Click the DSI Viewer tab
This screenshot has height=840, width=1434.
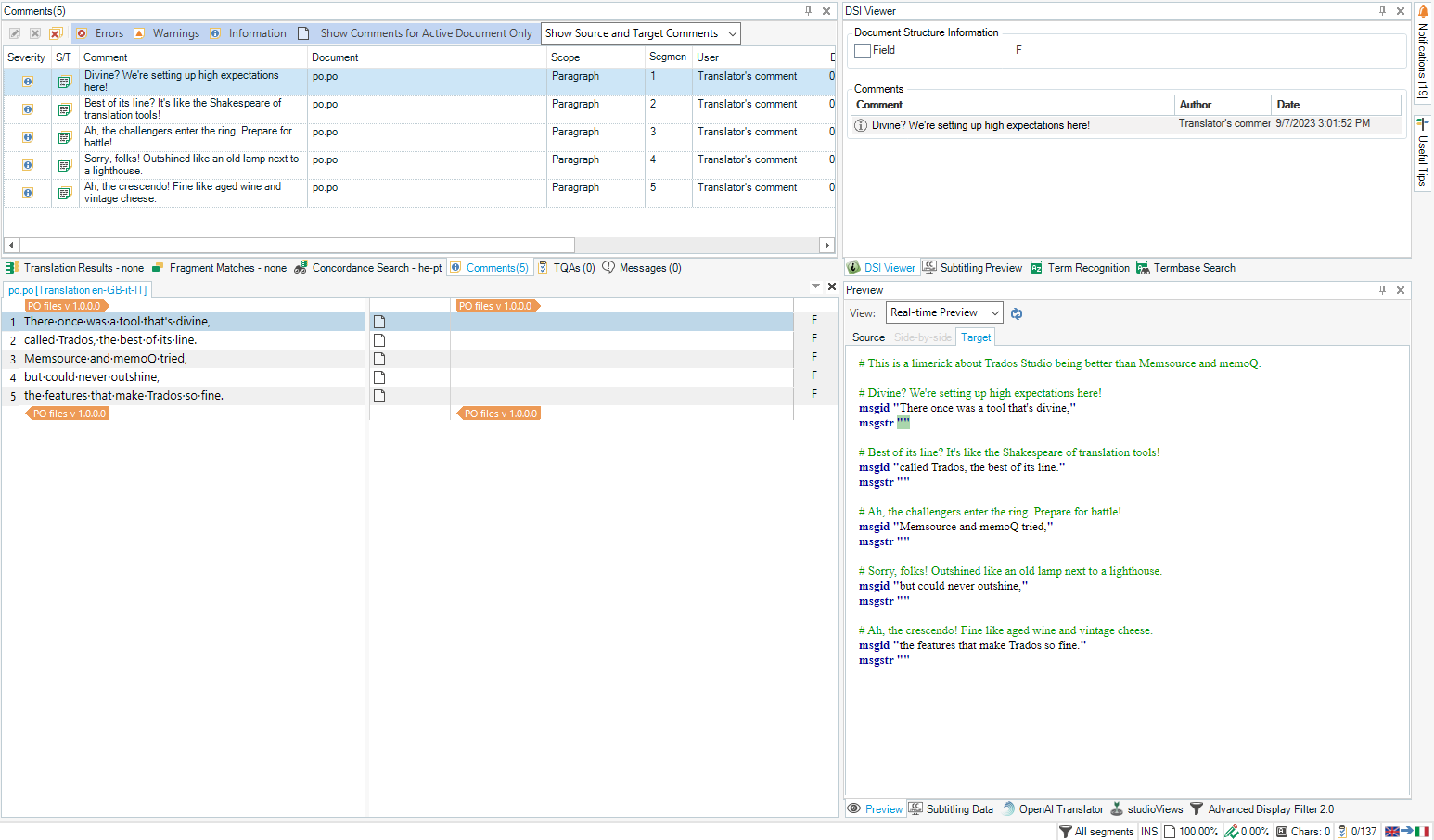pos(881,268)
